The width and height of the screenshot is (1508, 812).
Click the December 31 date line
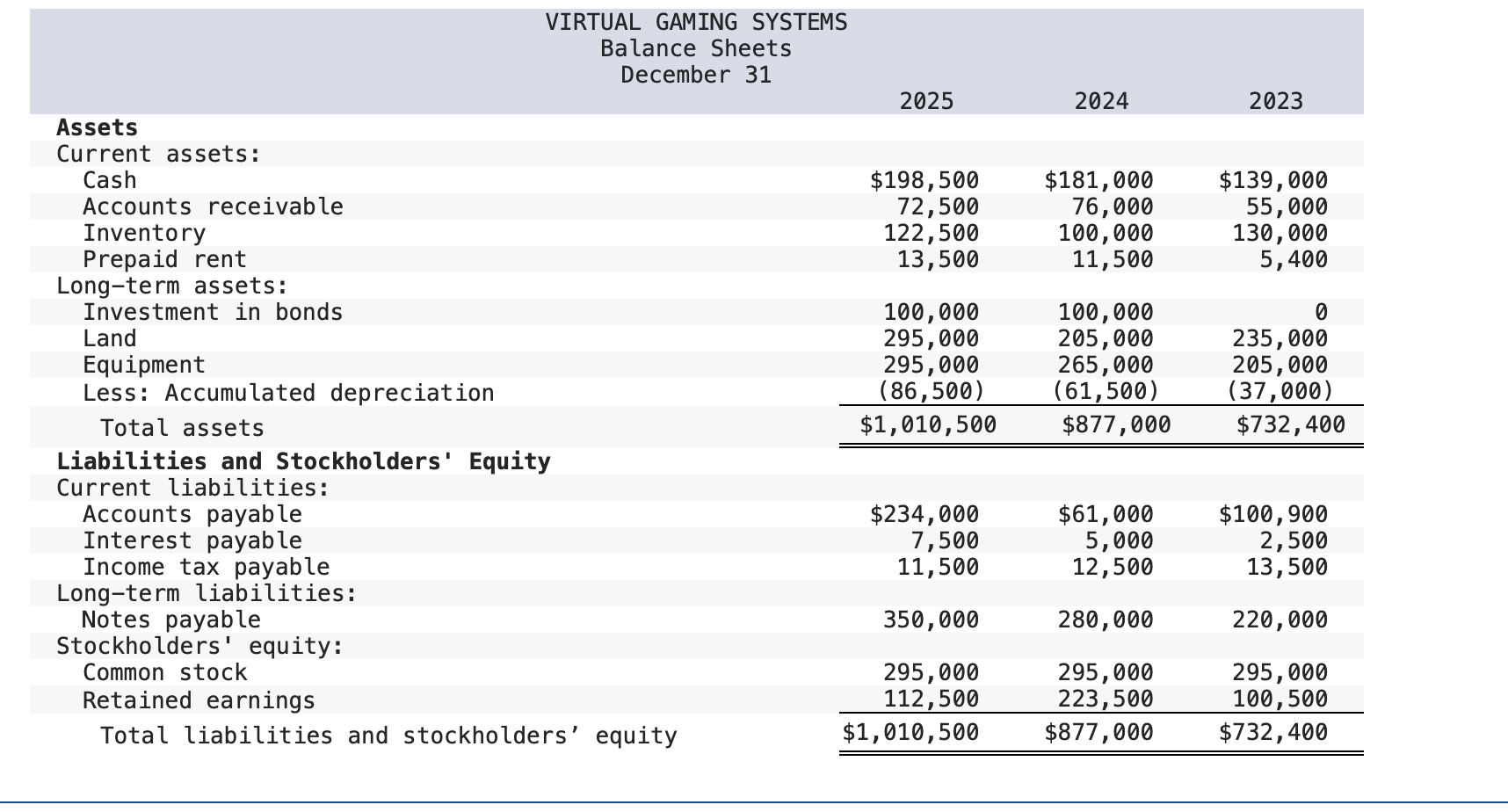pos(696,75)
